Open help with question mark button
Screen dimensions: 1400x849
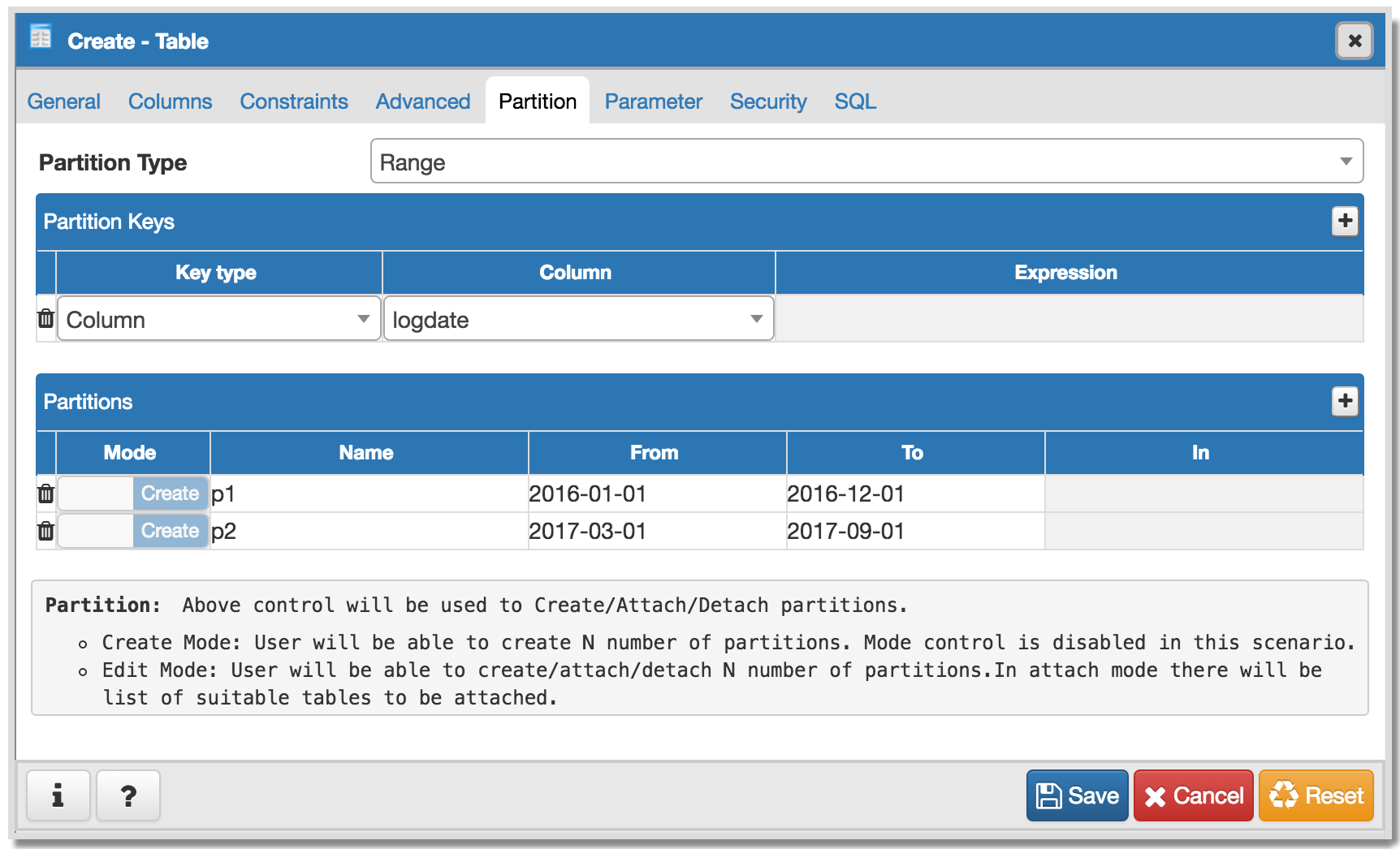[x=127, y=795]
